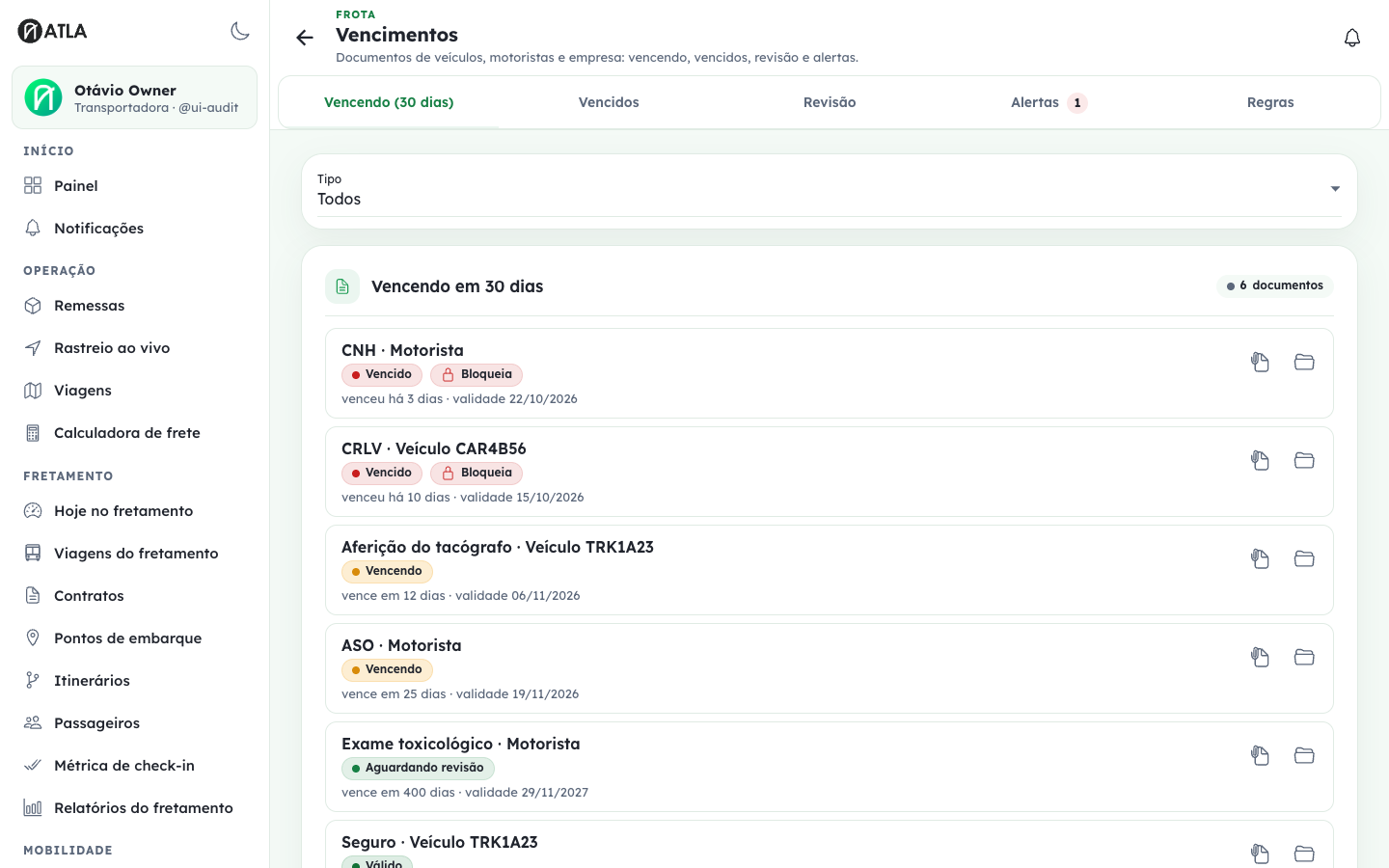The height and width of the screenshot is (868, 1389).
Task: Open the Tipo dropdown showing Todos
Action: (x=830, y=191)
